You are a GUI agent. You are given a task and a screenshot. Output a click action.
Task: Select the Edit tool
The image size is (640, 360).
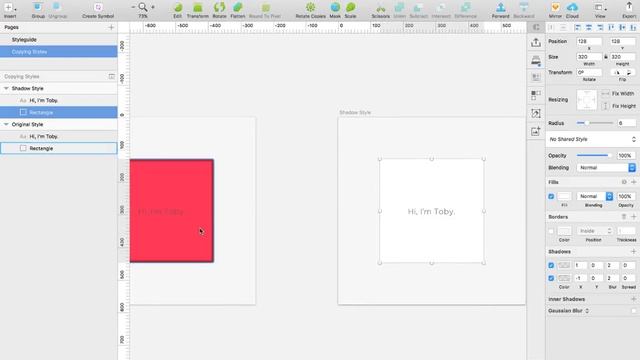(x=178, y=10)
